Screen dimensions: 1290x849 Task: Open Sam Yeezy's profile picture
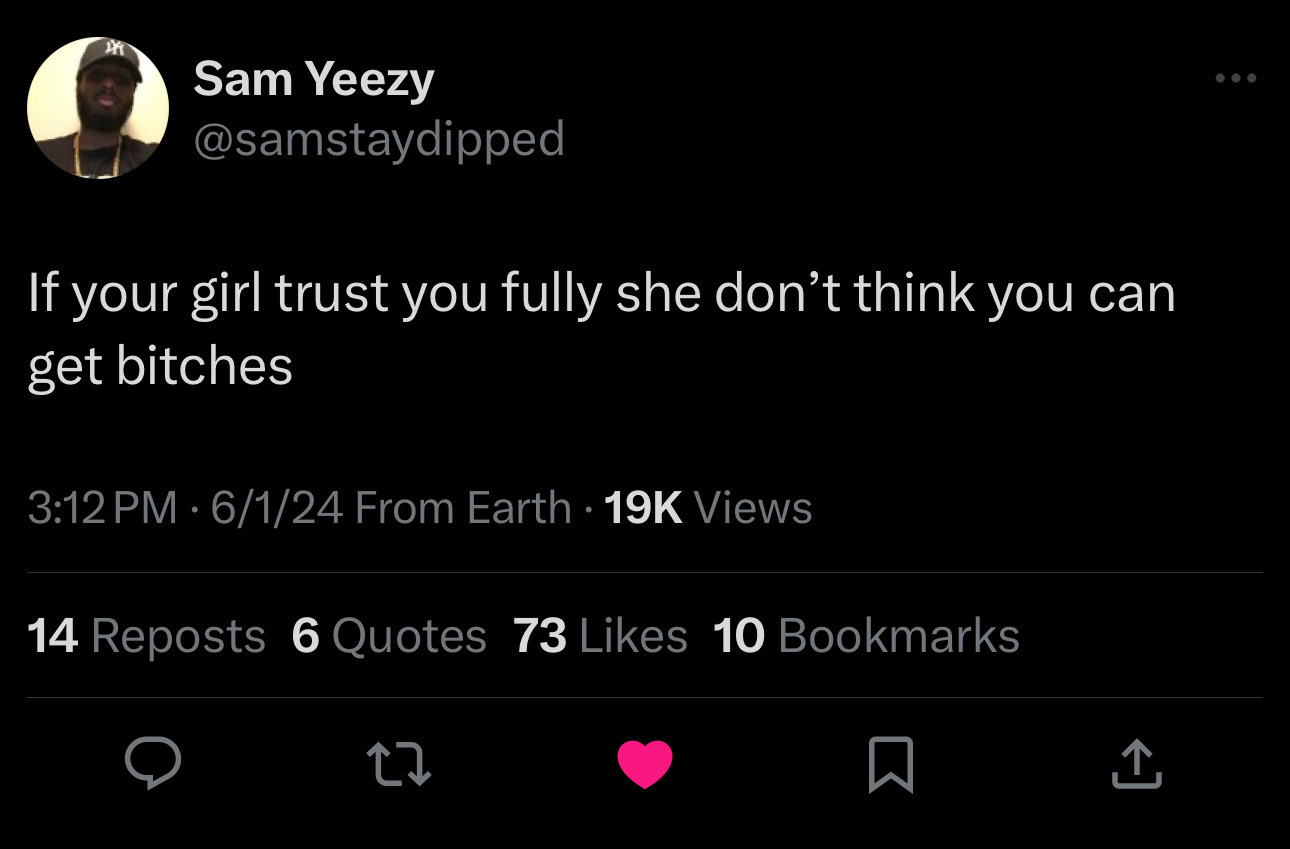pos(98,108)
